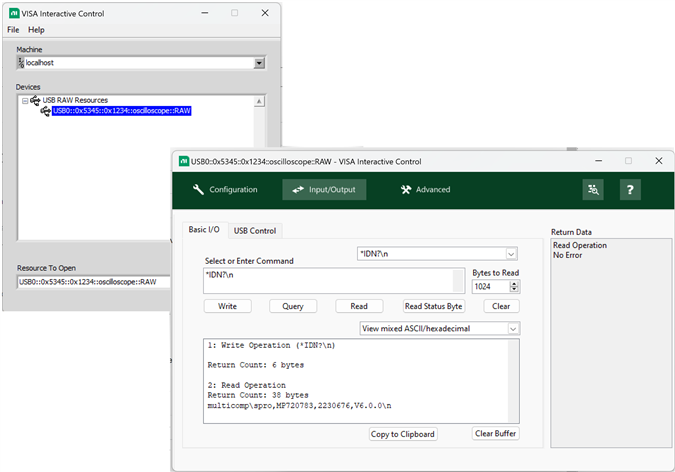The width and height of the screenshot is (675, 472).
Task: Increment the Bytes to Read stepper
Action: coord(514,284)
